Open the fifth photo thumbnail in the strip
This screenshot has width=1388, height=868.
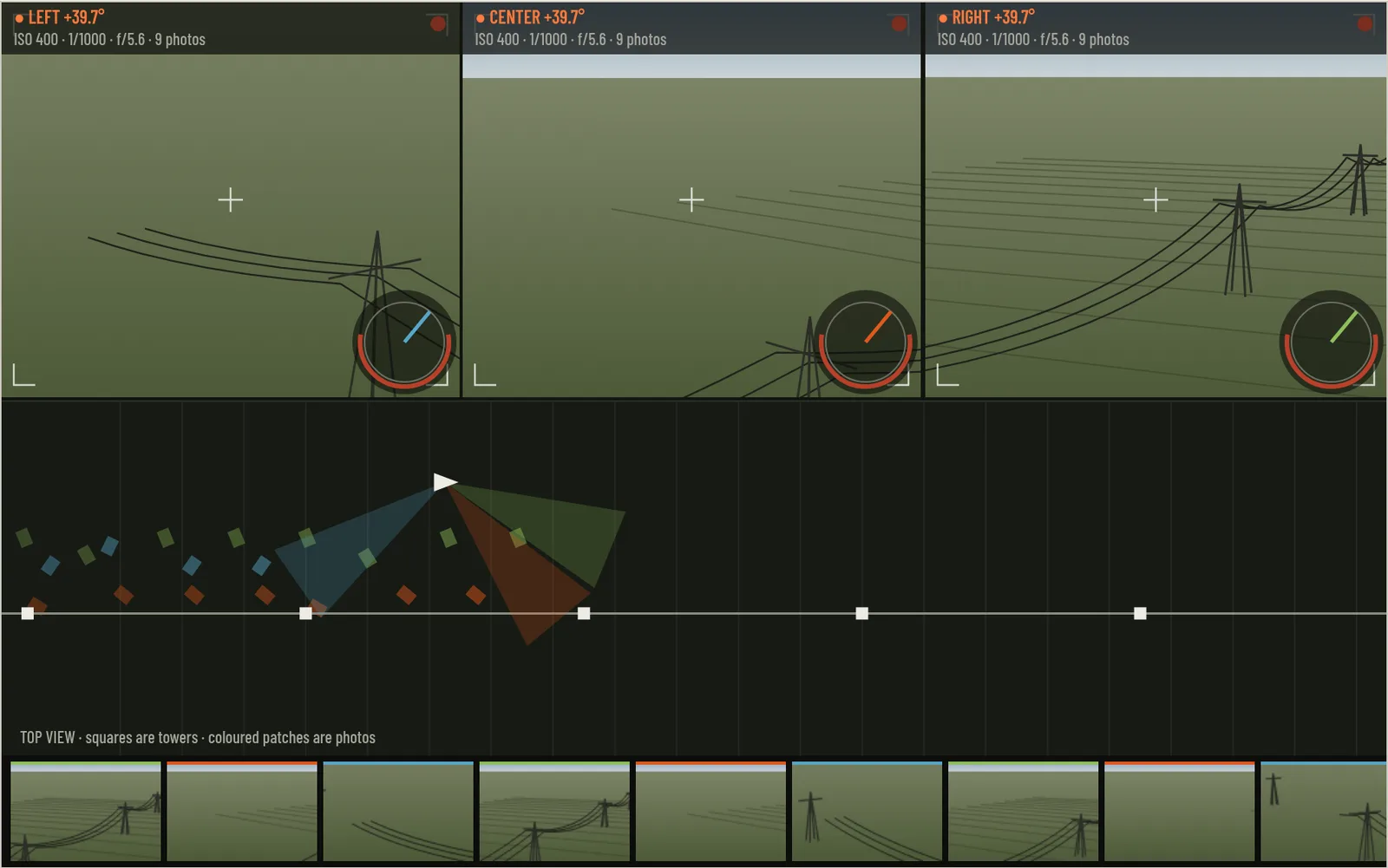(710, 812)
